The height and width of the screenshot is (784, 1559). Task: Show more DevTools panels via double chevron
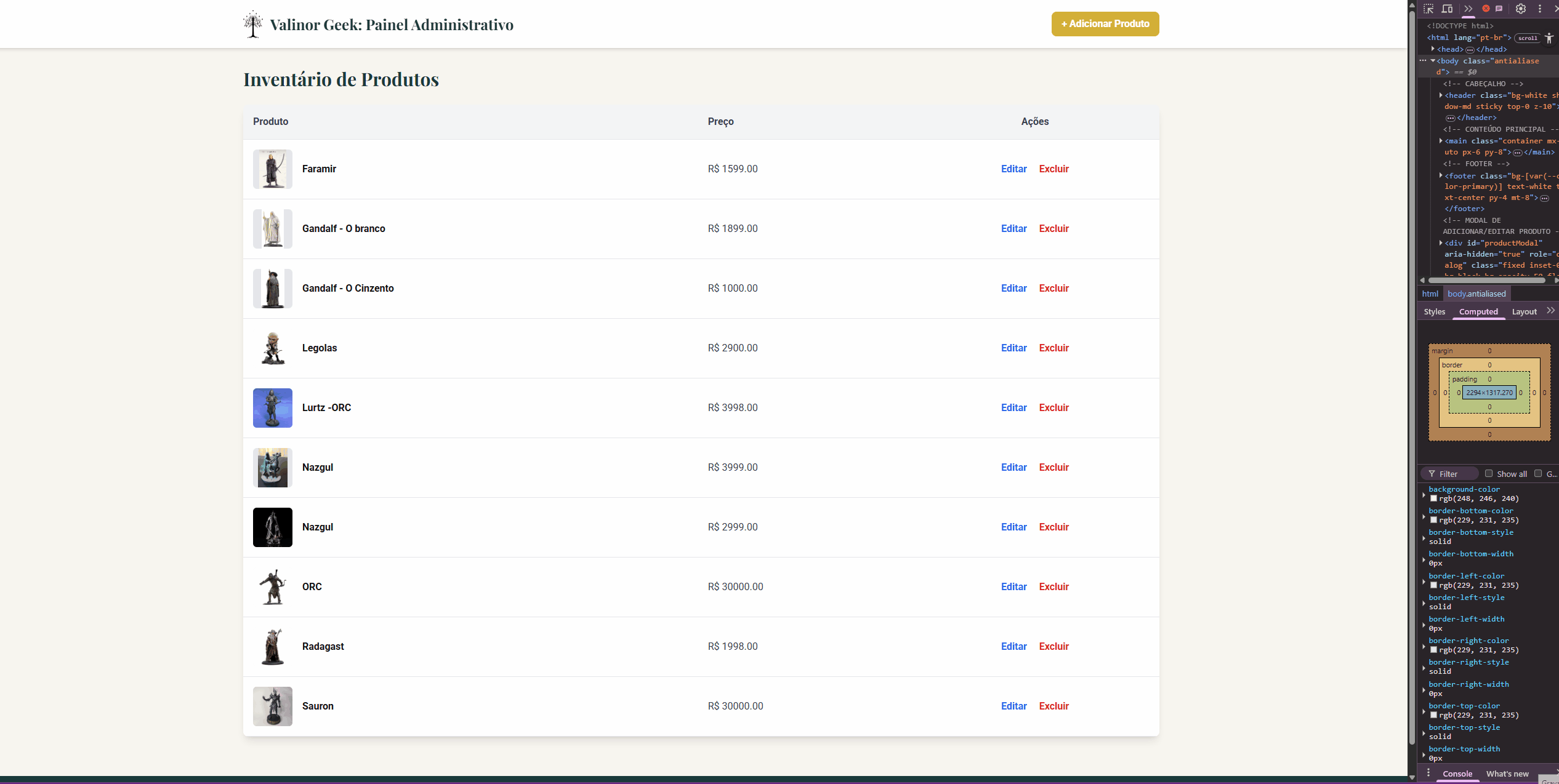tap(1468, 9)
